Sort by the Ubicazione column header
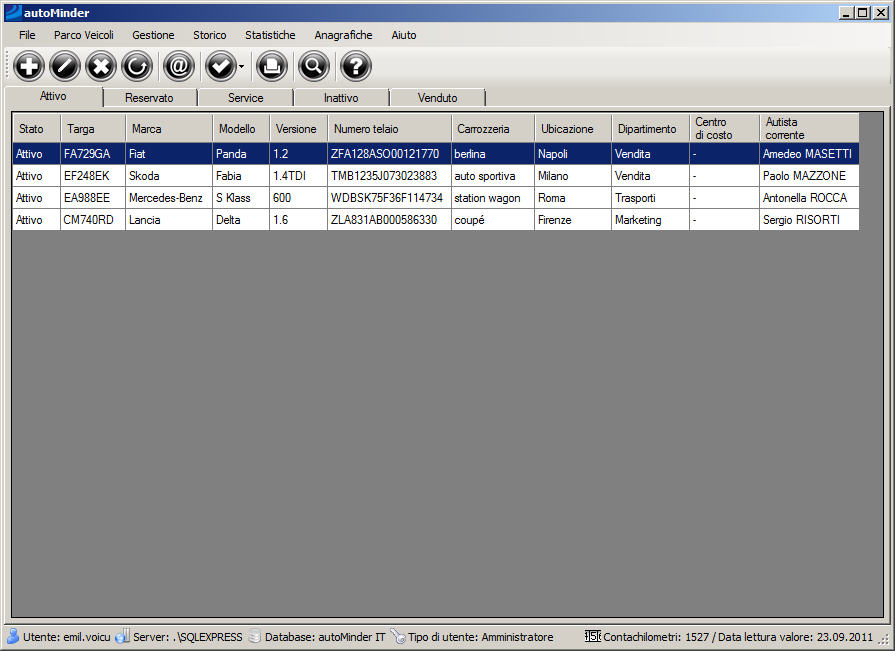Screen dimensions: 895x651 (573, 128)
